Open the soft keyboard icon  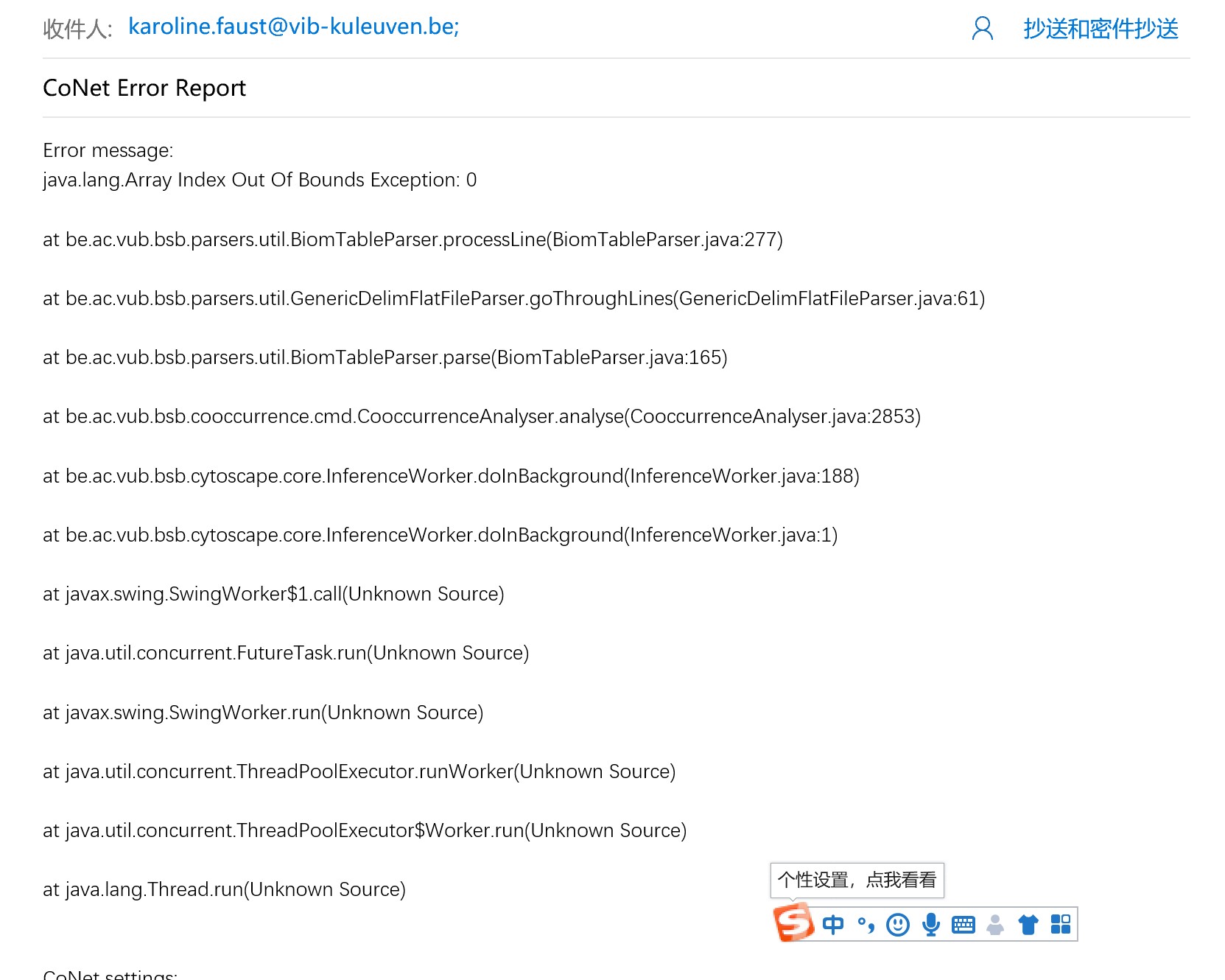click(x=963, y=925)
